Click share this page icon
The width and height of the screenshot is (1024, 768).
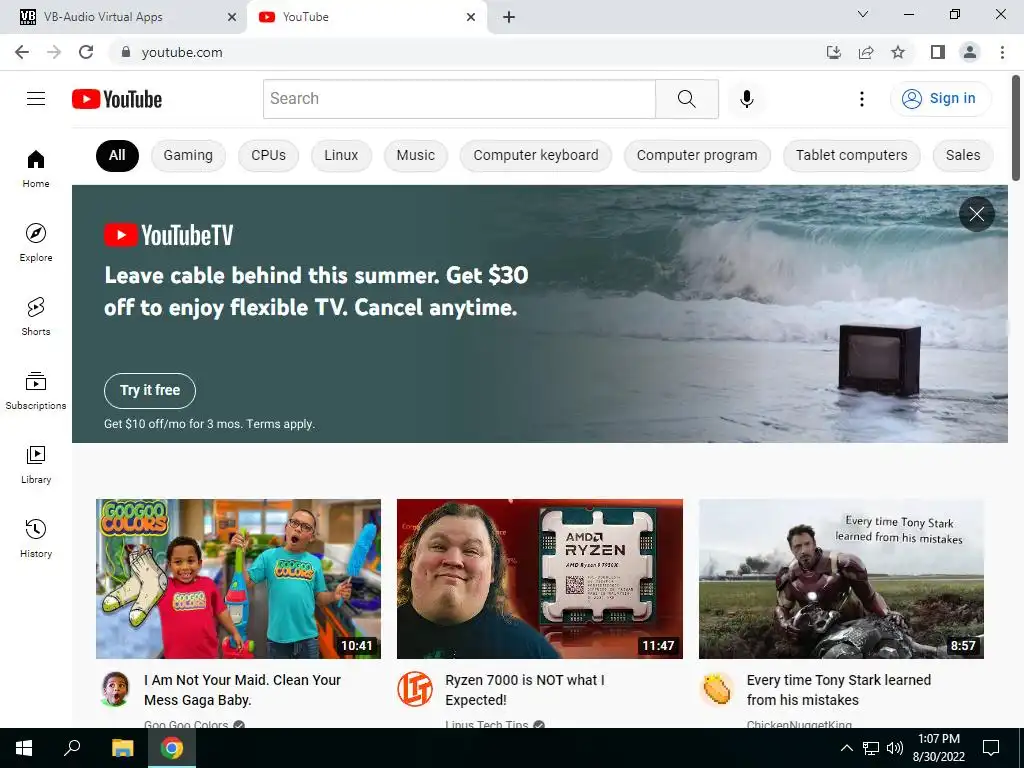(x=866, y=52)
